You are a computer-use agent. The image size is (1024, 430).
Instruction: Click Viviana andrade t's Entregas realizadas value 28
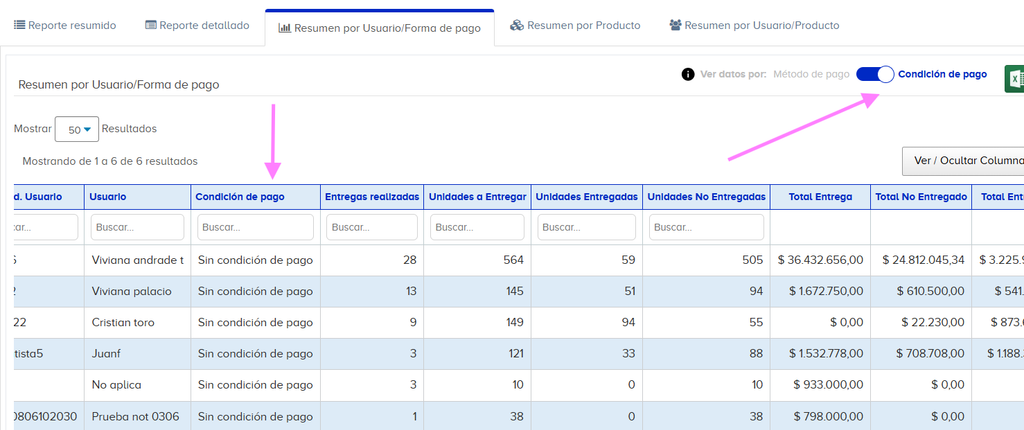click(410, 260)
